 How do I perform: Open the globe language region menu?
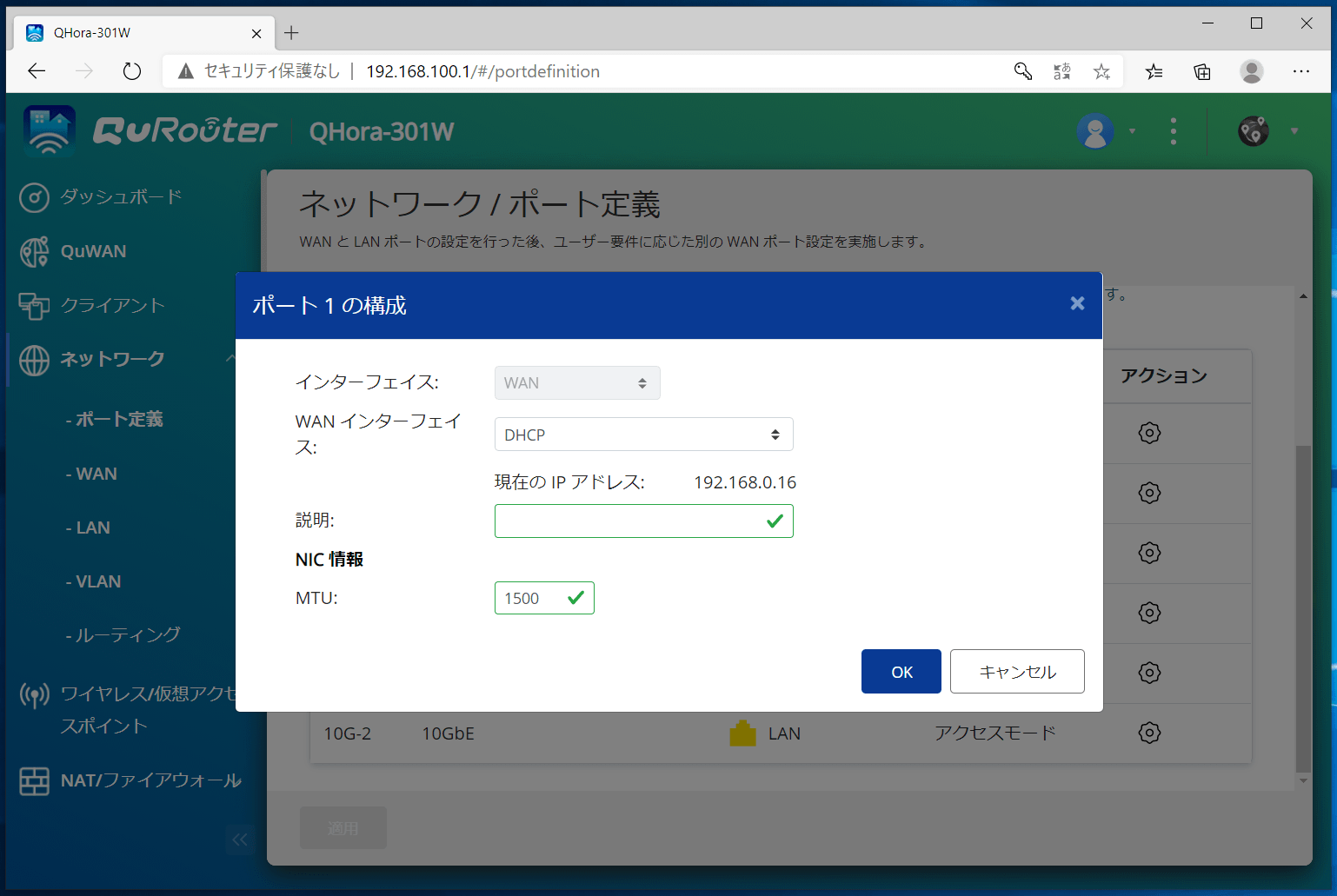coord(1253,131)
